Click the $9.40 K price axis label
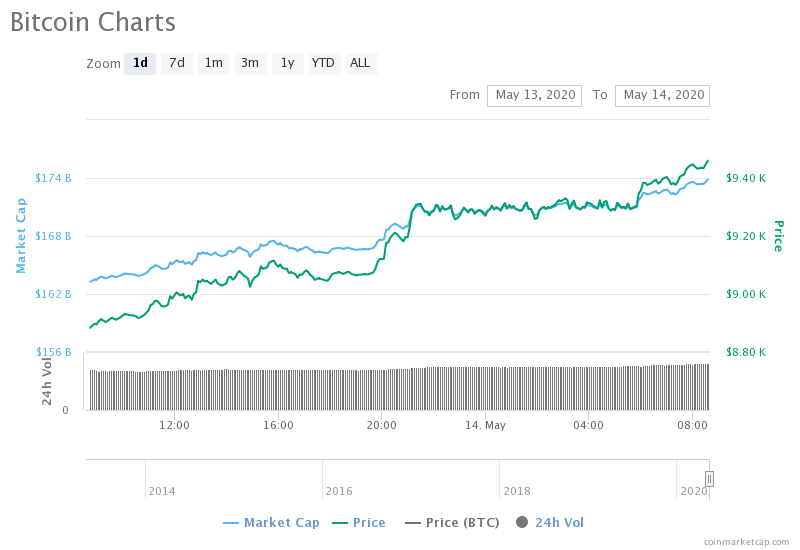Image resolution: width=800 pixels, height=550 pixels. pos(746,178)
